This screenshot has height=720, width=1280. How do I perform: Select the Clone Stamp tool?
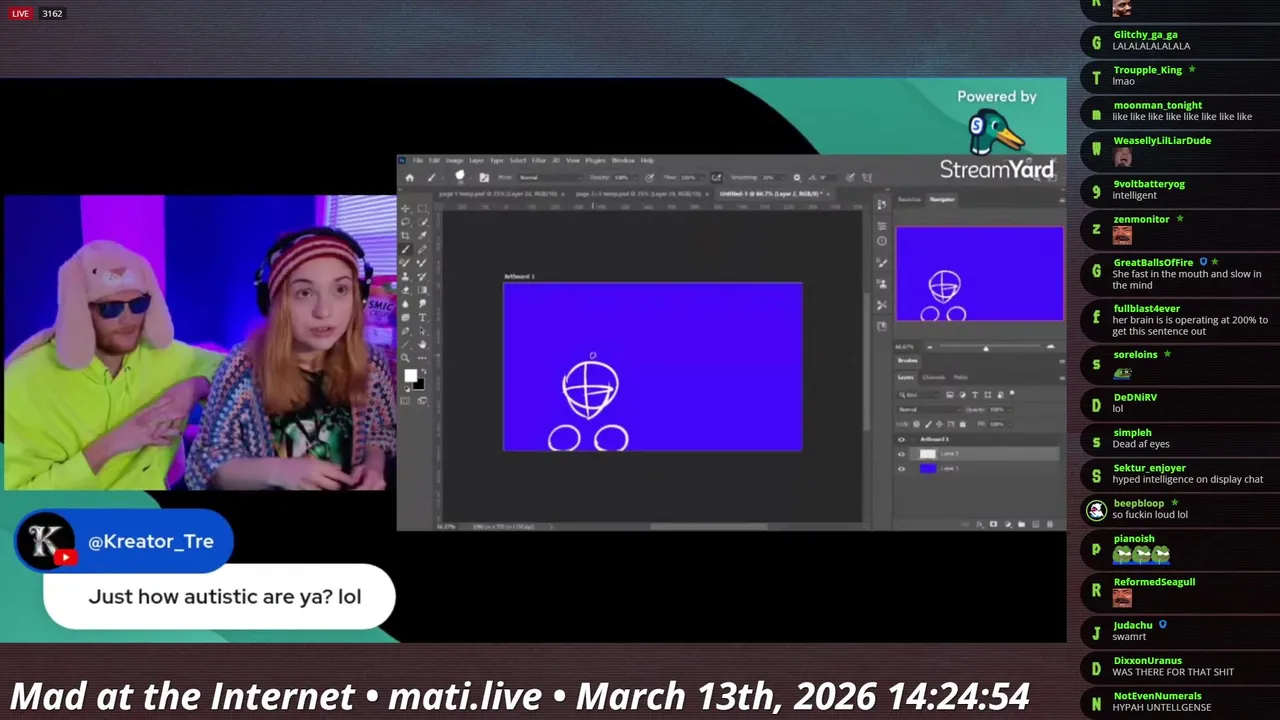click(x=405, y=277)
